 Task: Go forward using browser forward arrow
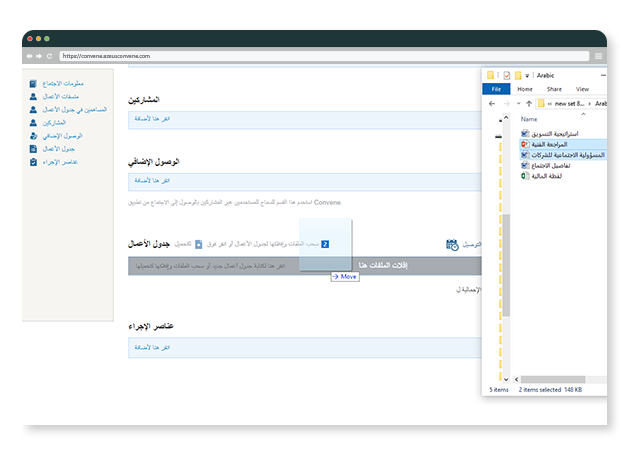(x=39, y=56)
